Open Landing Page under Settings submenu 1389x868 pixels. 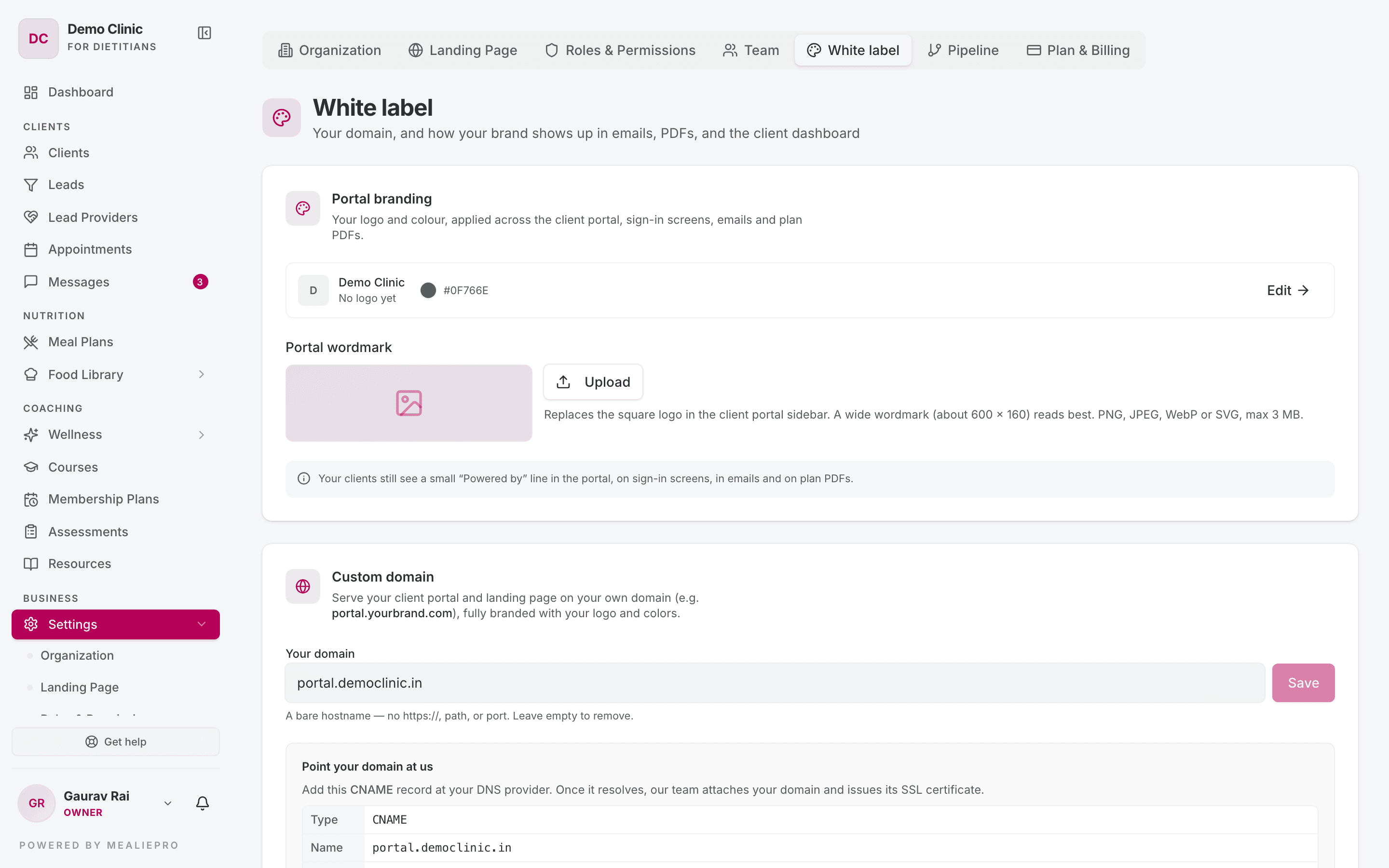coord(79,687)
